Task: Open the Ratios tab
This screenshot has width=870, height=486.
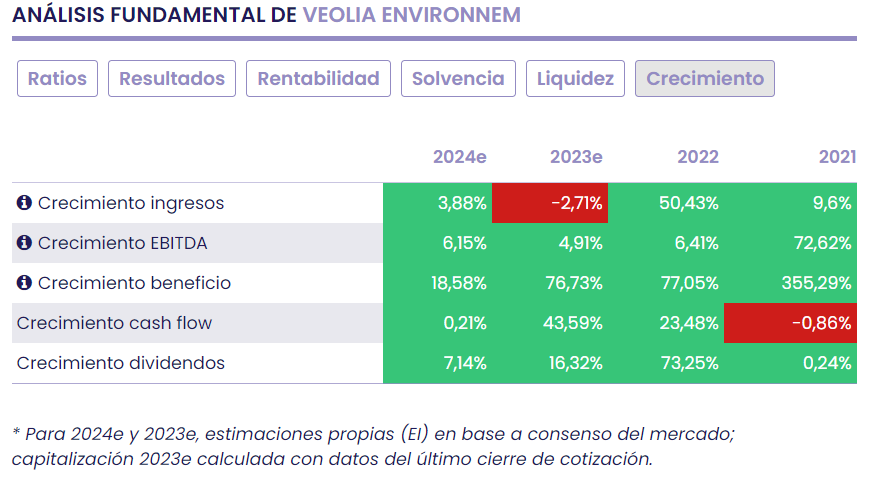Action: click(57, 79)
